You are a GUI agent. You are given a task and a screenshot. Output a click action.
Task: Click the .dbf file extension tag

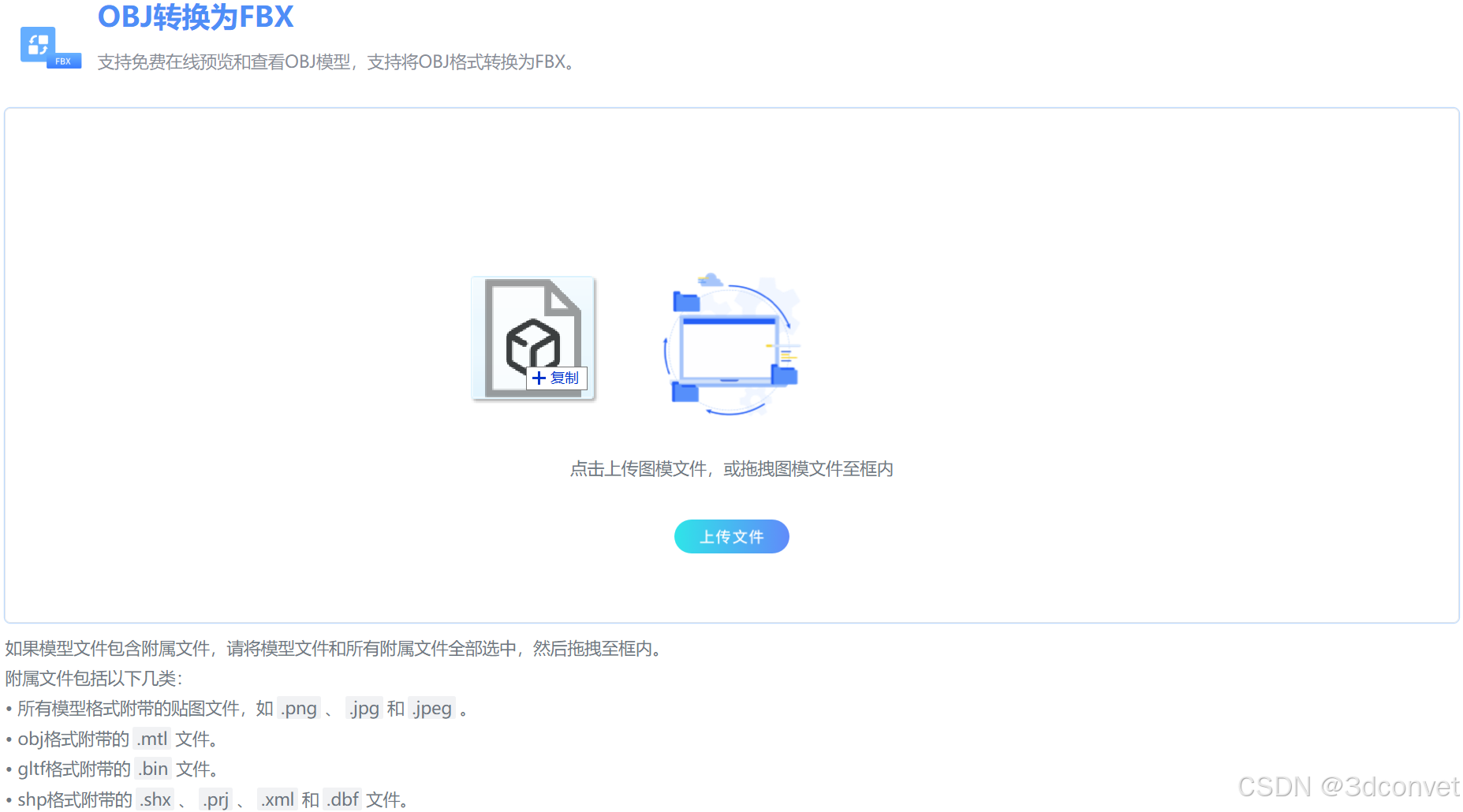point(343,800)
